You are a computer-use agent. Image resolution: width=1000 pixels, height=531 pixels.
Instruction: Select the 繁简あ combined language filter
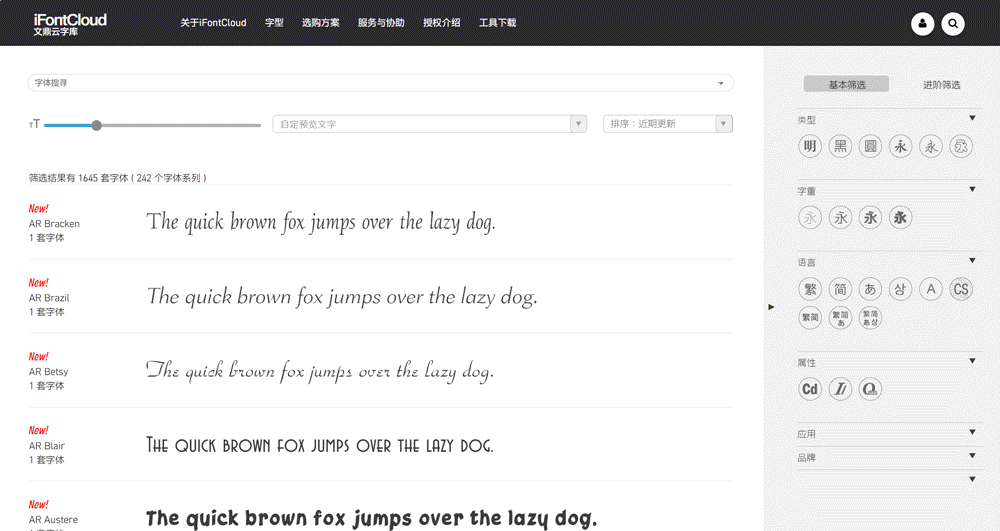click(840, 317)
